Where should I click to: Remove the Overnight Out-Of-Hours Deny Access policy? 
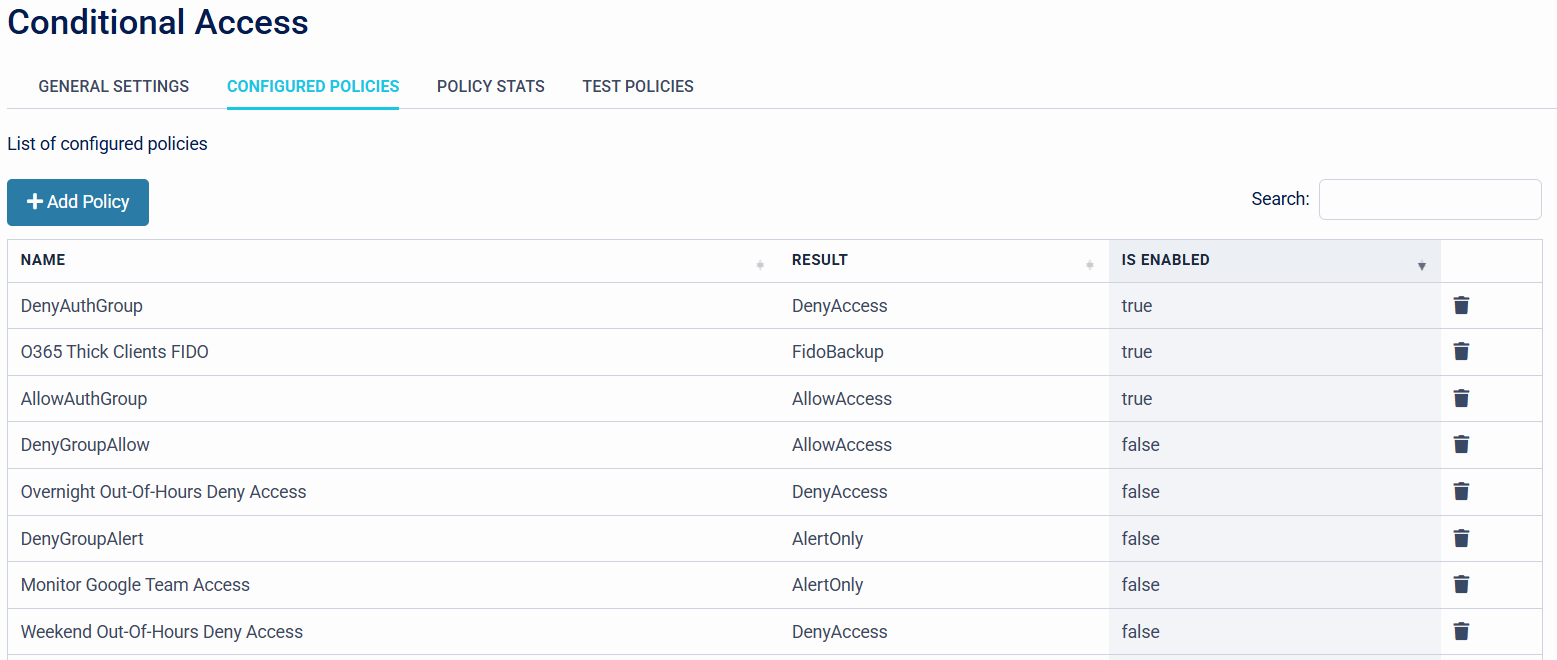click(1461, 491)
